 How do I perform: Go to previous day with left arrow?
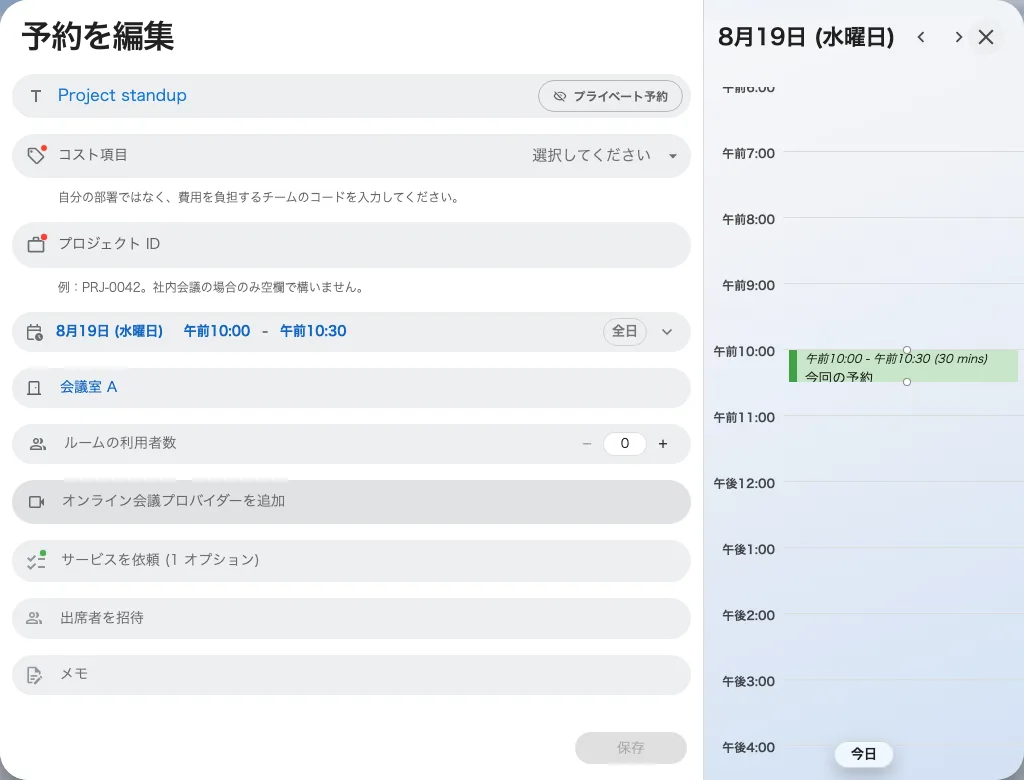click(921, 37)
